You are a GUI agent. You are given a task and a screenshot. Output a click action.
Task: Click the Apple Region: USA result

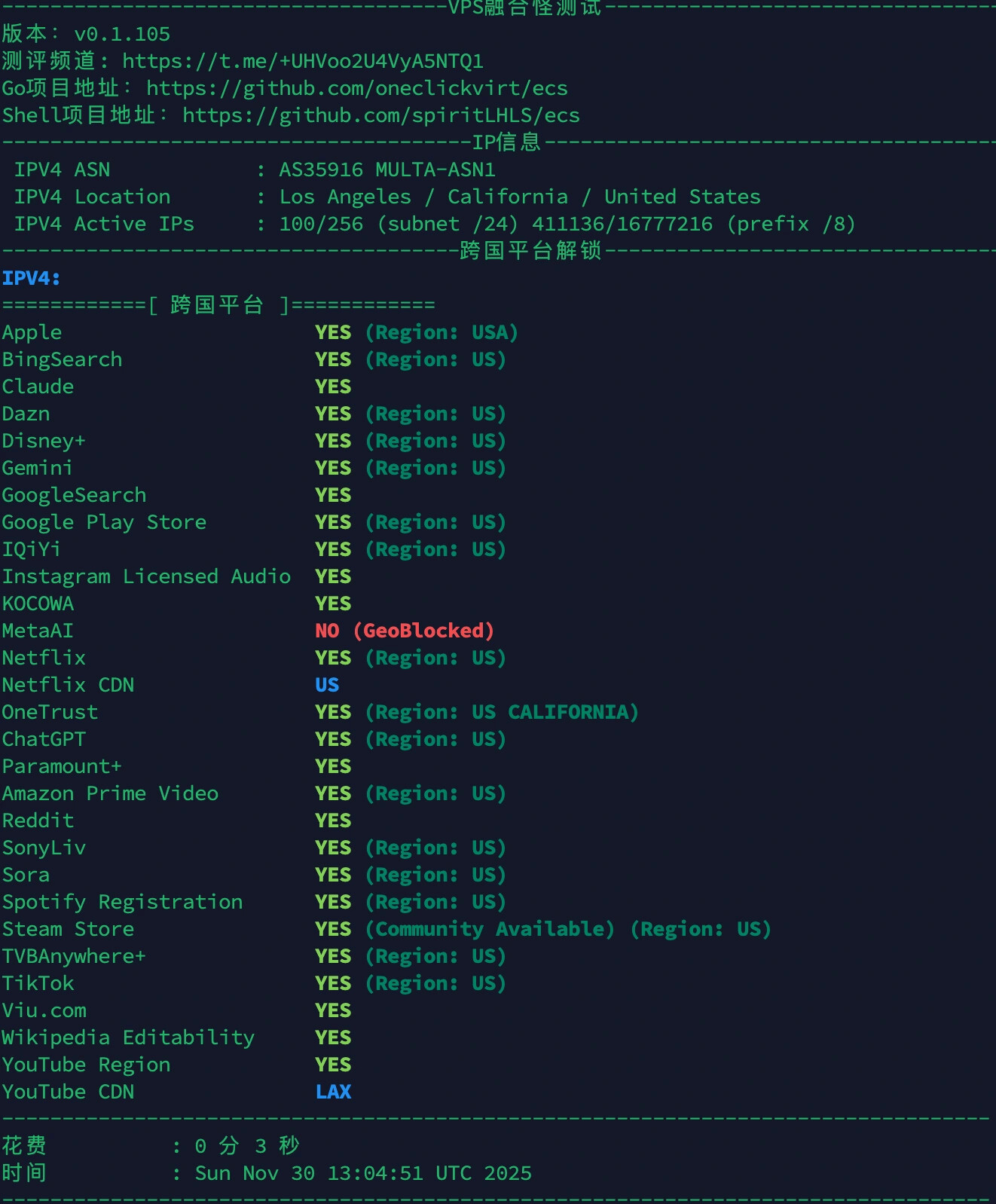coord(441,332)
